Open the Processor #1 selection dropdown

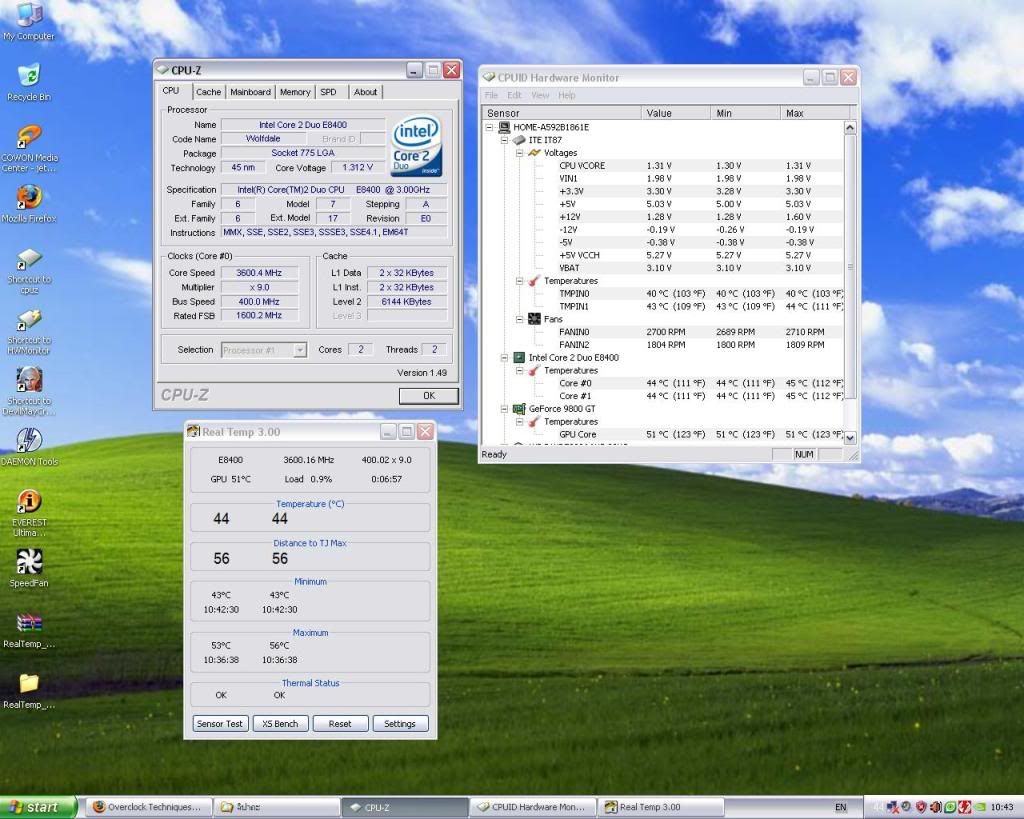299,350
